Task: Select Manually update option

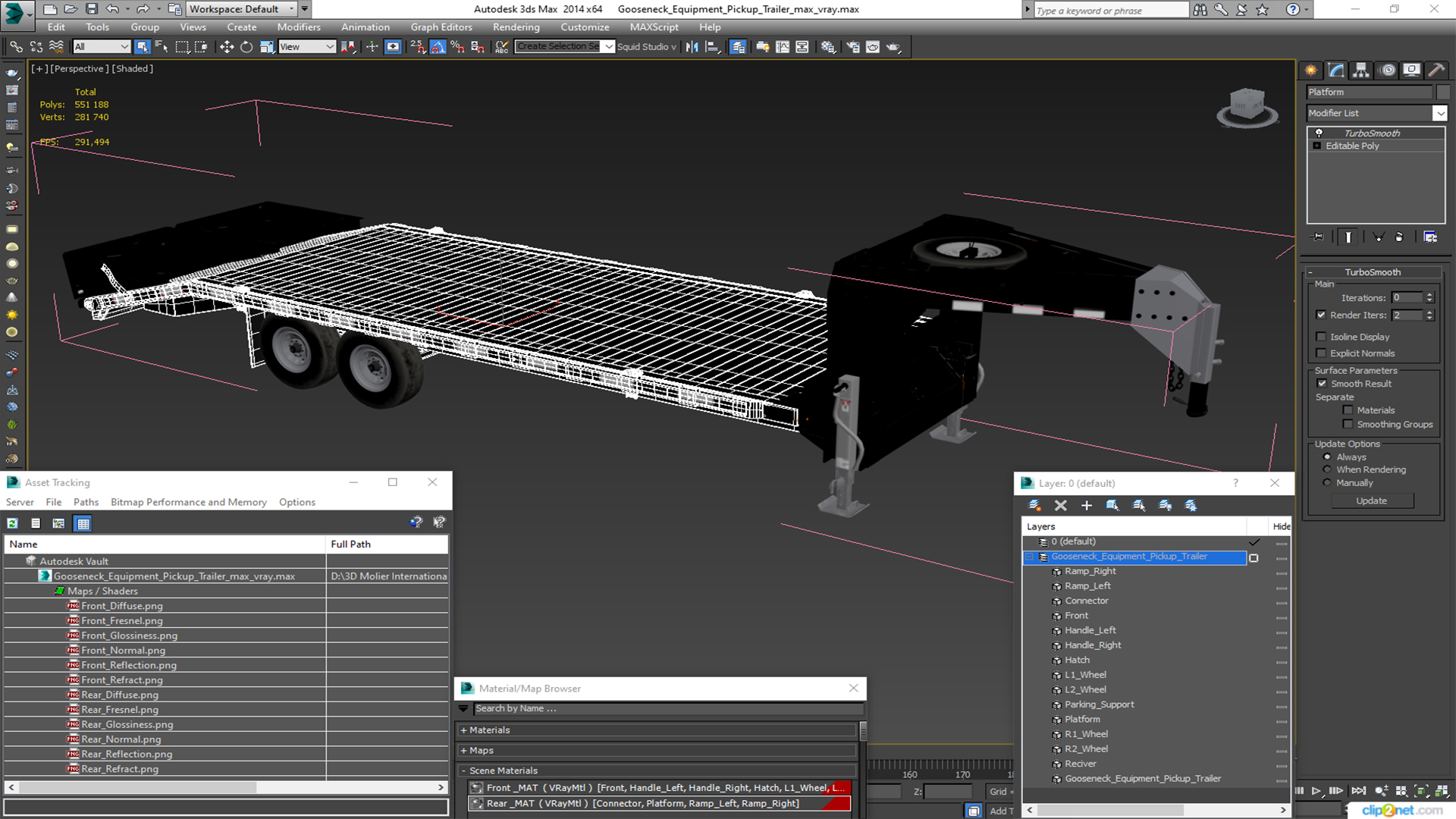Action: pos(1327,483)
